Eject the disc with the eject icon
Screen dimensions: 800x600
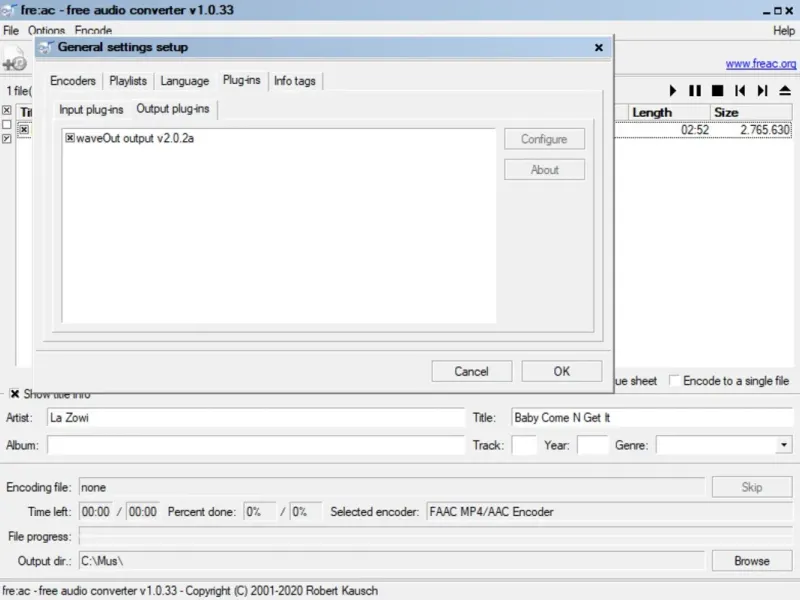point(785,91)
